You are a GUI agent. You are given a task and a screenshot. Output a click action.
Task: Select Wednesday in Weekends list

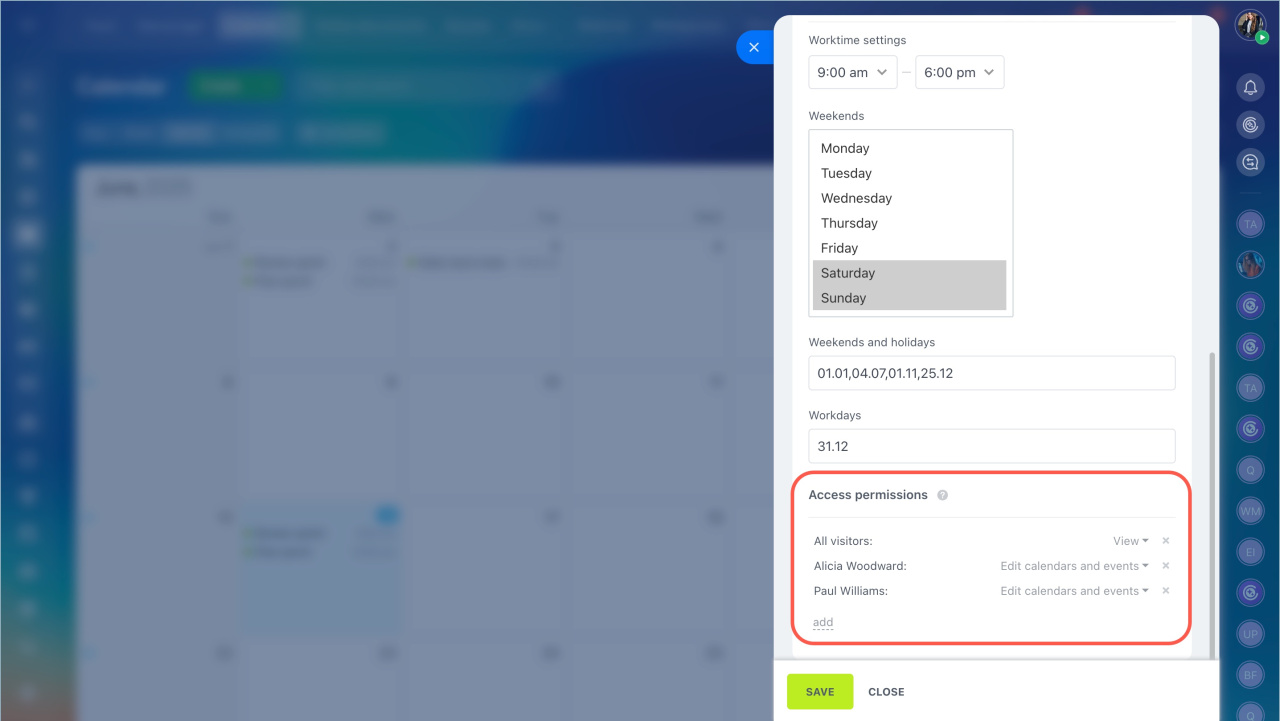click(x=856, y=198)
